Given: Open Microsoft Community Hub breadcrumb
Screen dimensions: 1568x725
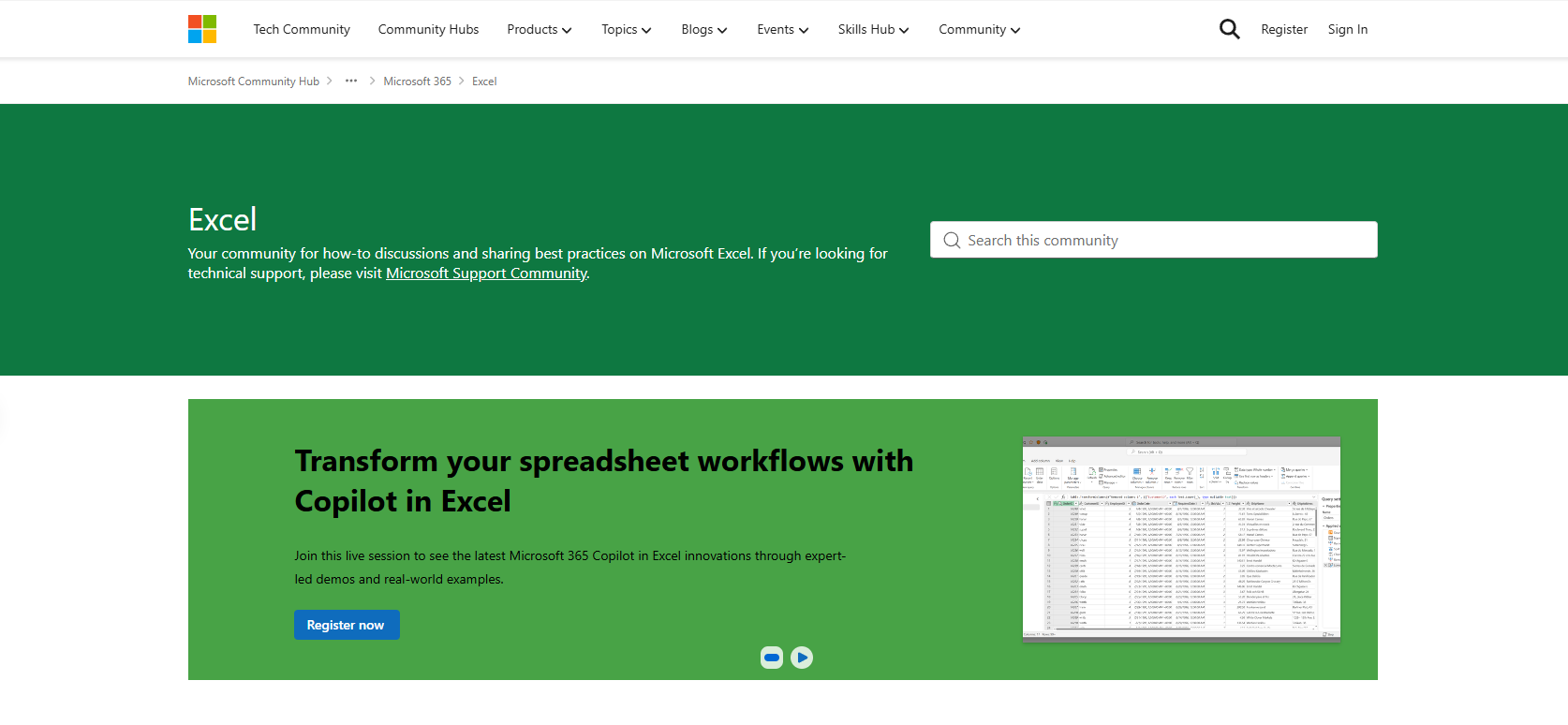Looking at the screenshot, I should 254,81.
